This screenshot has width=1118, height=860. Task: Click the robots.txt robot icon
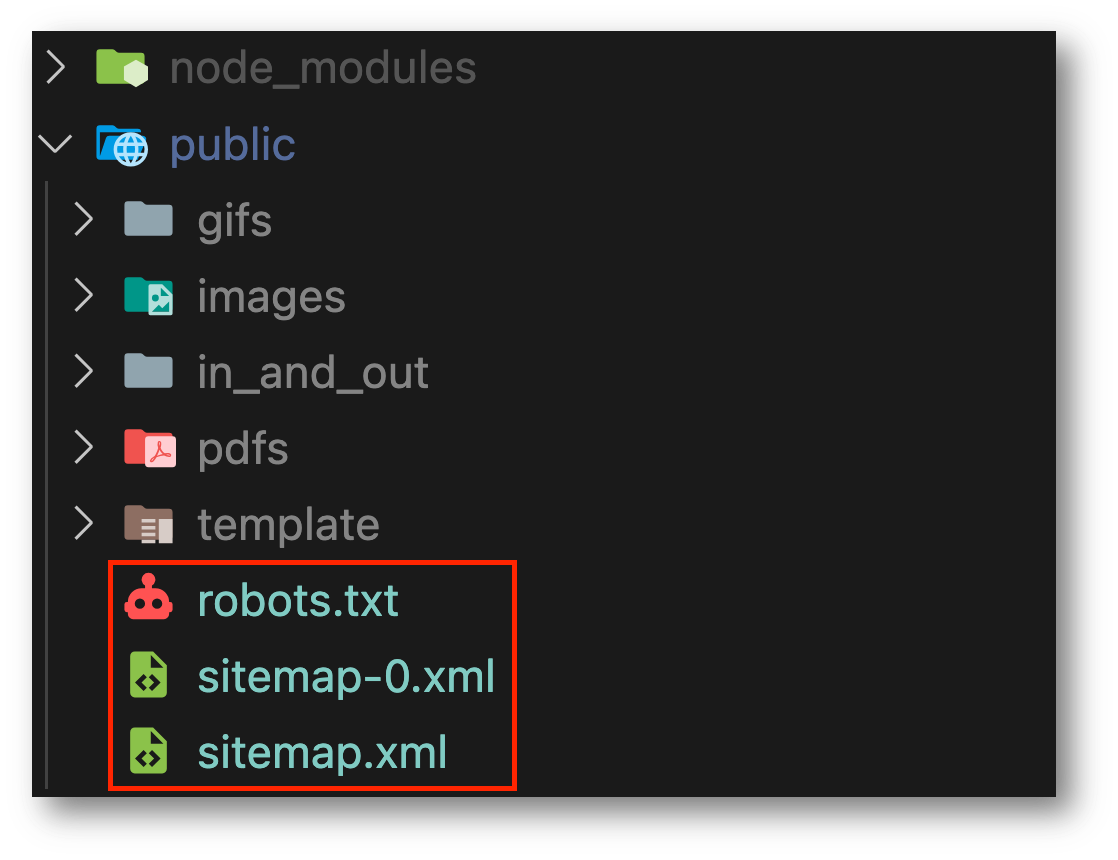click(x=148, y=597)
